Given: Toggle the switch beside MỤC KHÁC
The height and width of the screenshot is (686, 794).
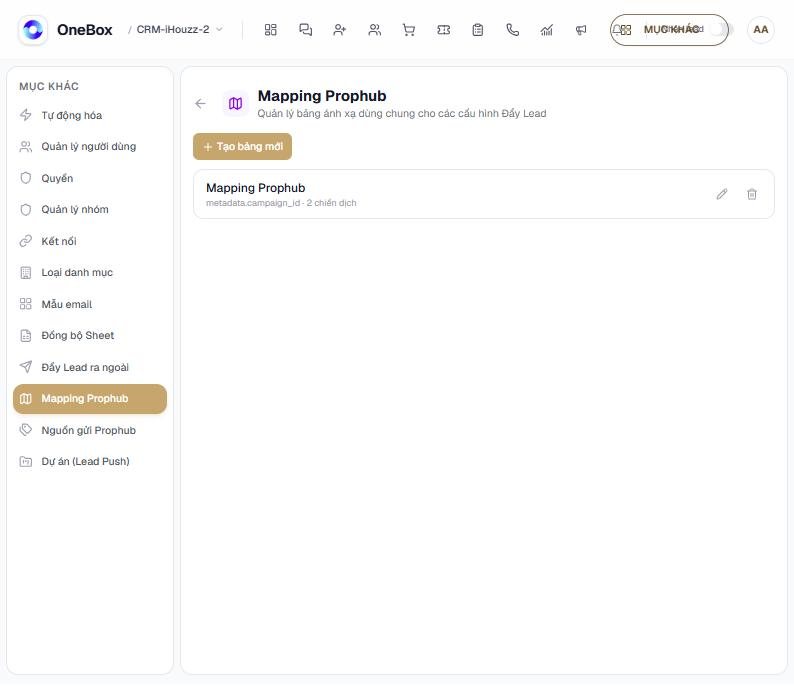Looking at the screenshot, I should 719,29.
